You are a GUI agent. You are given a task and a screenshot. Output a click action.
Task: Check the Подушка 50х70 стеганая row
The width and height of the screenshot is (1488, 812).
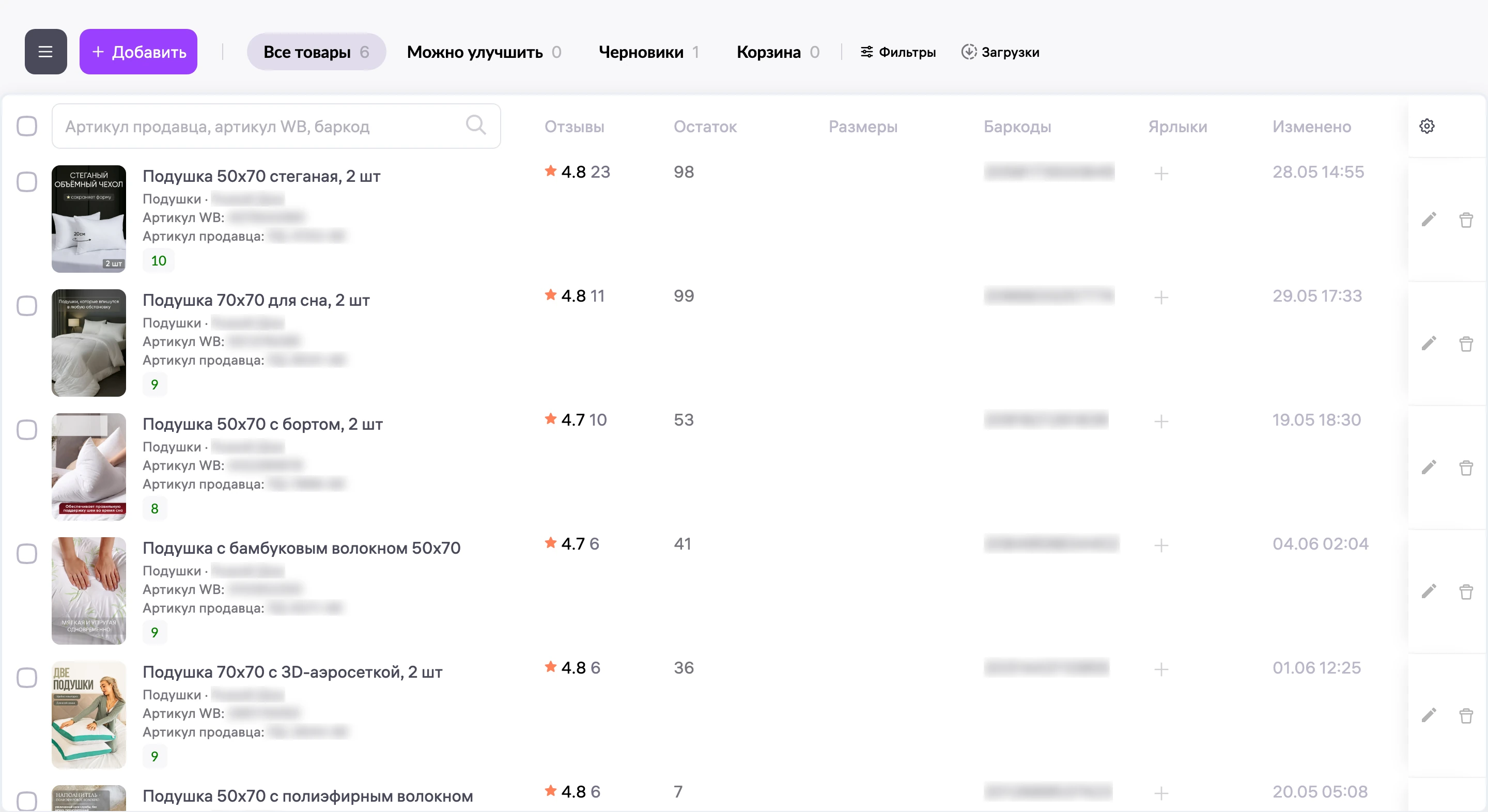tap(26, 181)
